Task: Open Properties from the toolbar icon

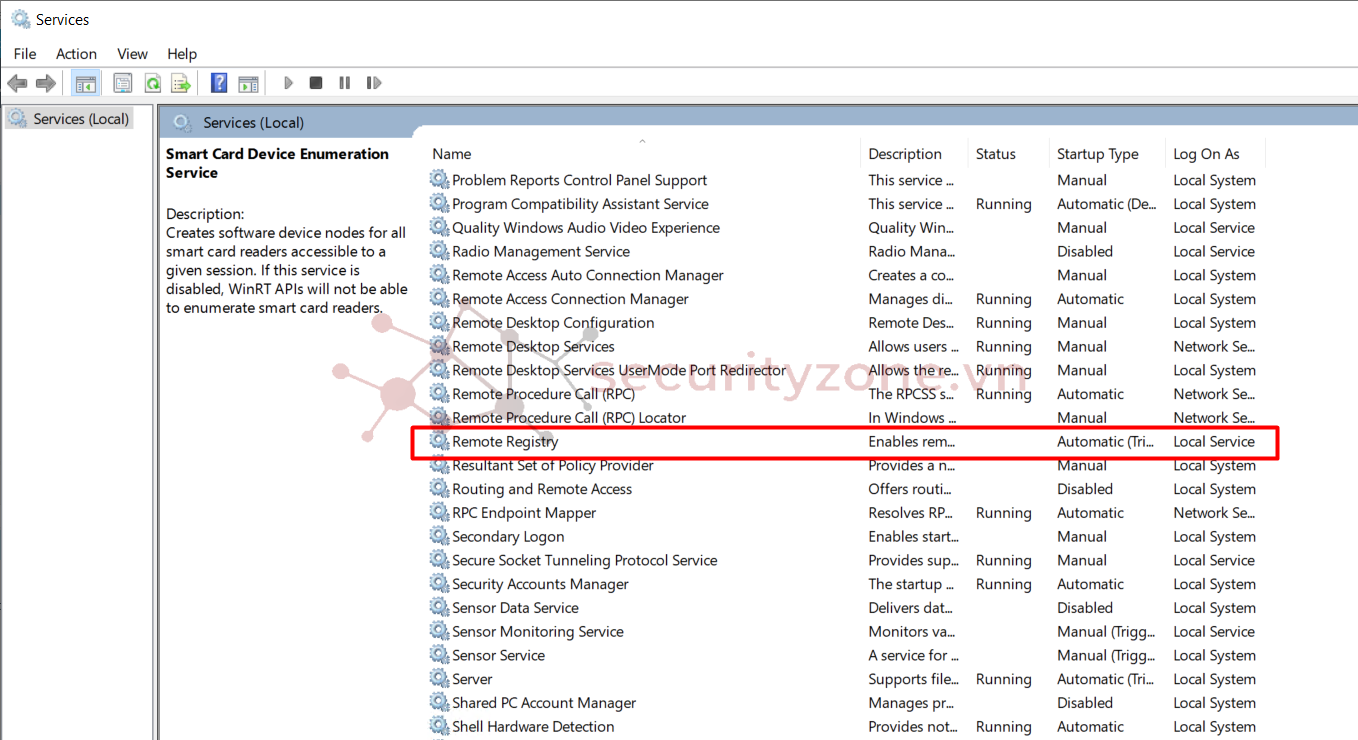Action: tap(123, 83)
